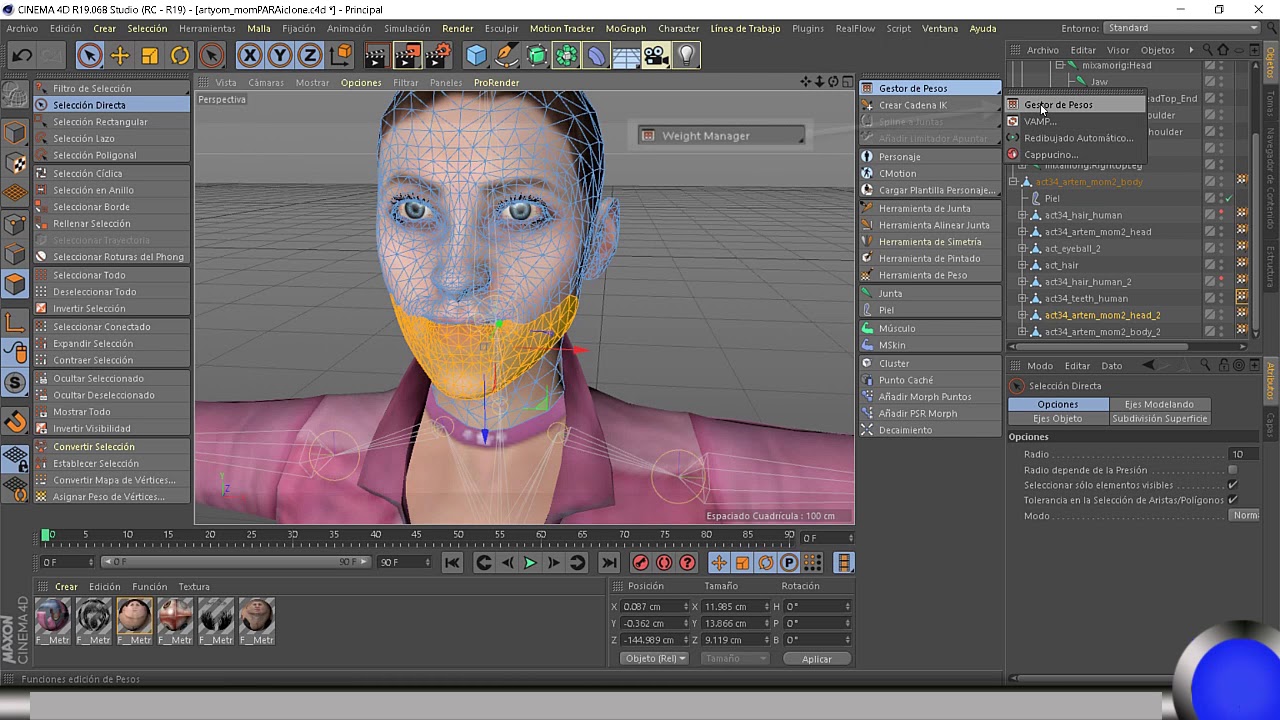This screenshot has height=720, width=1280.
Task: Open Opciones menu in viewport
Action: (361, 83)
